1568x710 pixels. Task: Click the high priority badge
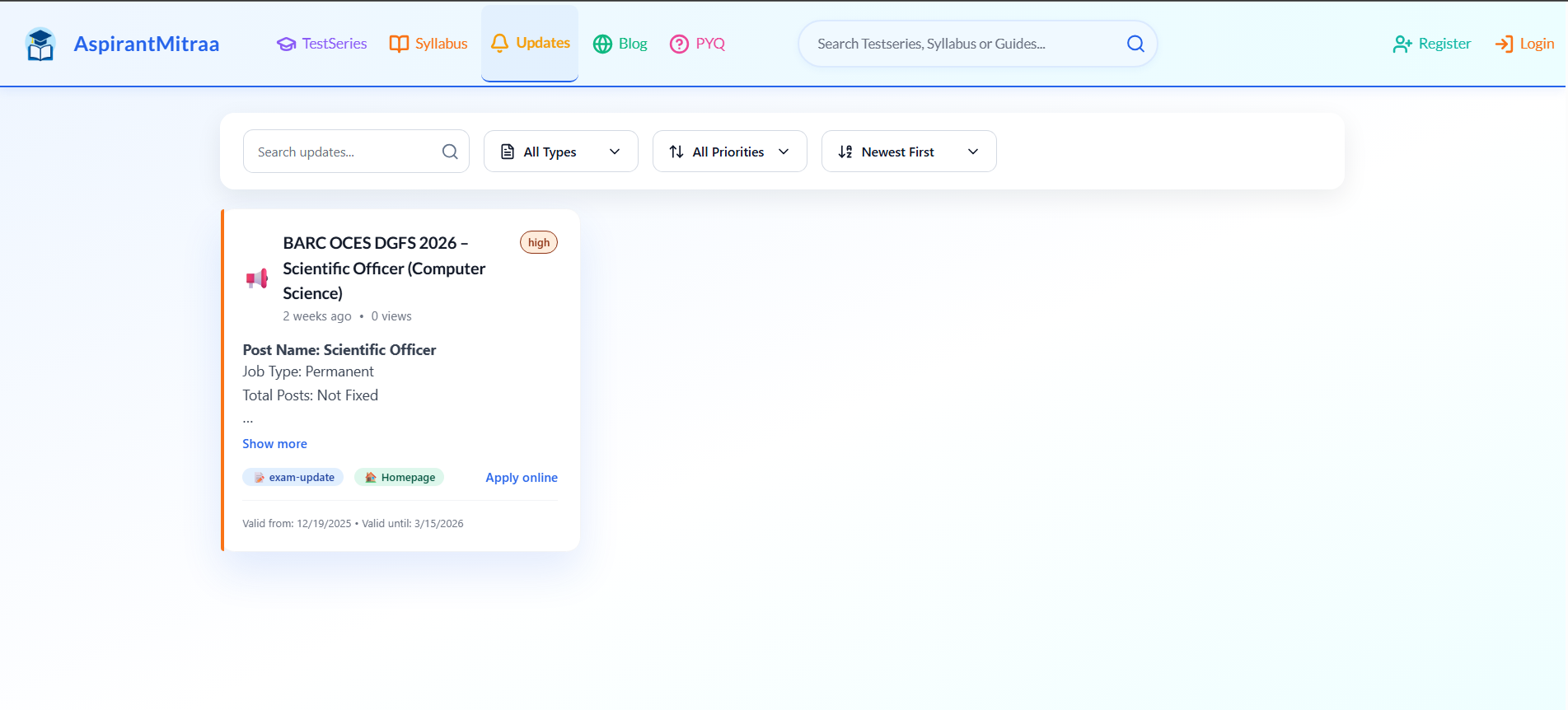(539, 242)
